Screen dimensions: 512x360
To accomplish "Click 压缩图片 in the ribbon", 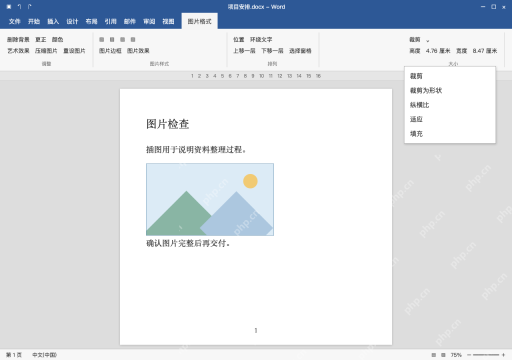I will coord(46,51).
